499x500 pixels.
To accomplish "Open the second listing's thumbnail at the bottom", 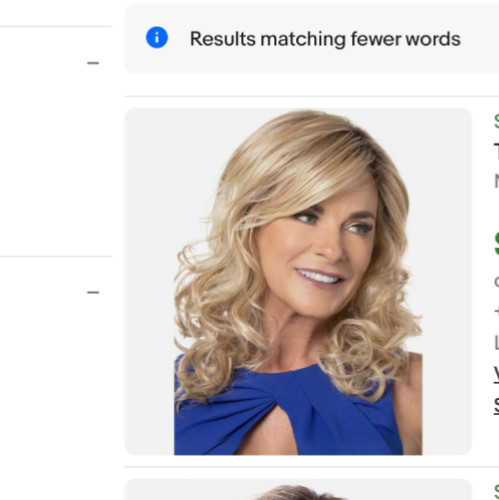I will [298, 489].
